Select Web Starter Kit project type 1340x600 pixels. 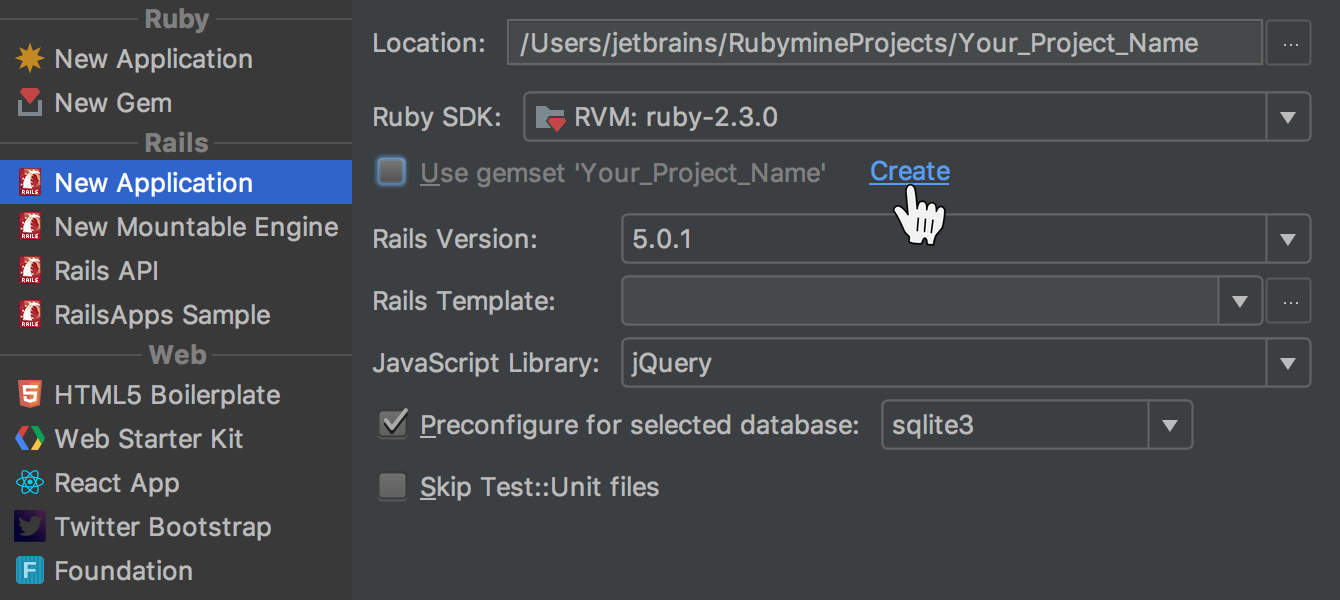176,439
